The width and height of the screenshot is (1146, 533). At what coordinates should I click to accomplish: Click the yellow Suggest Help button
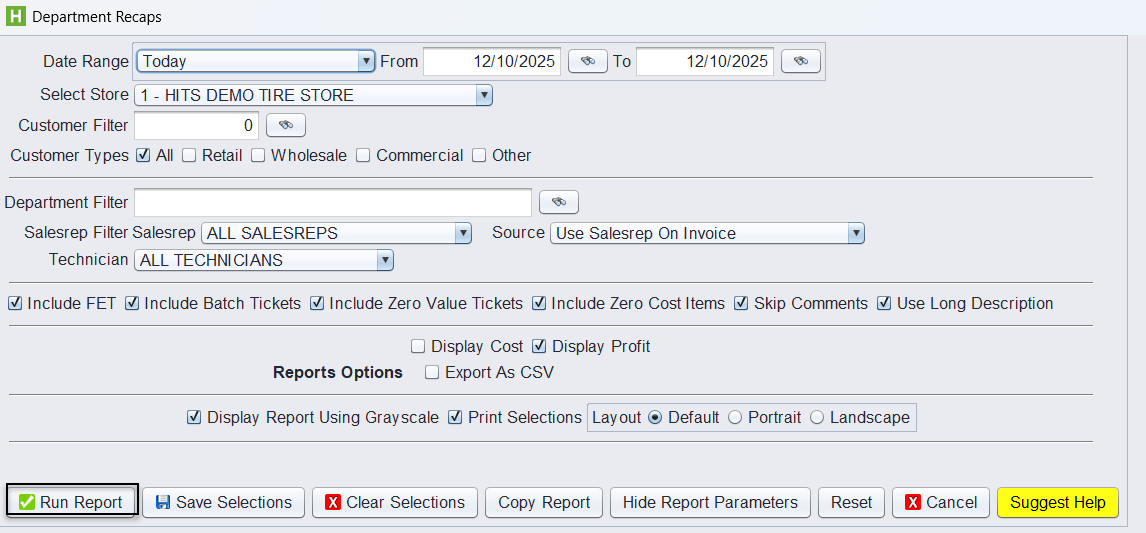1057,502
